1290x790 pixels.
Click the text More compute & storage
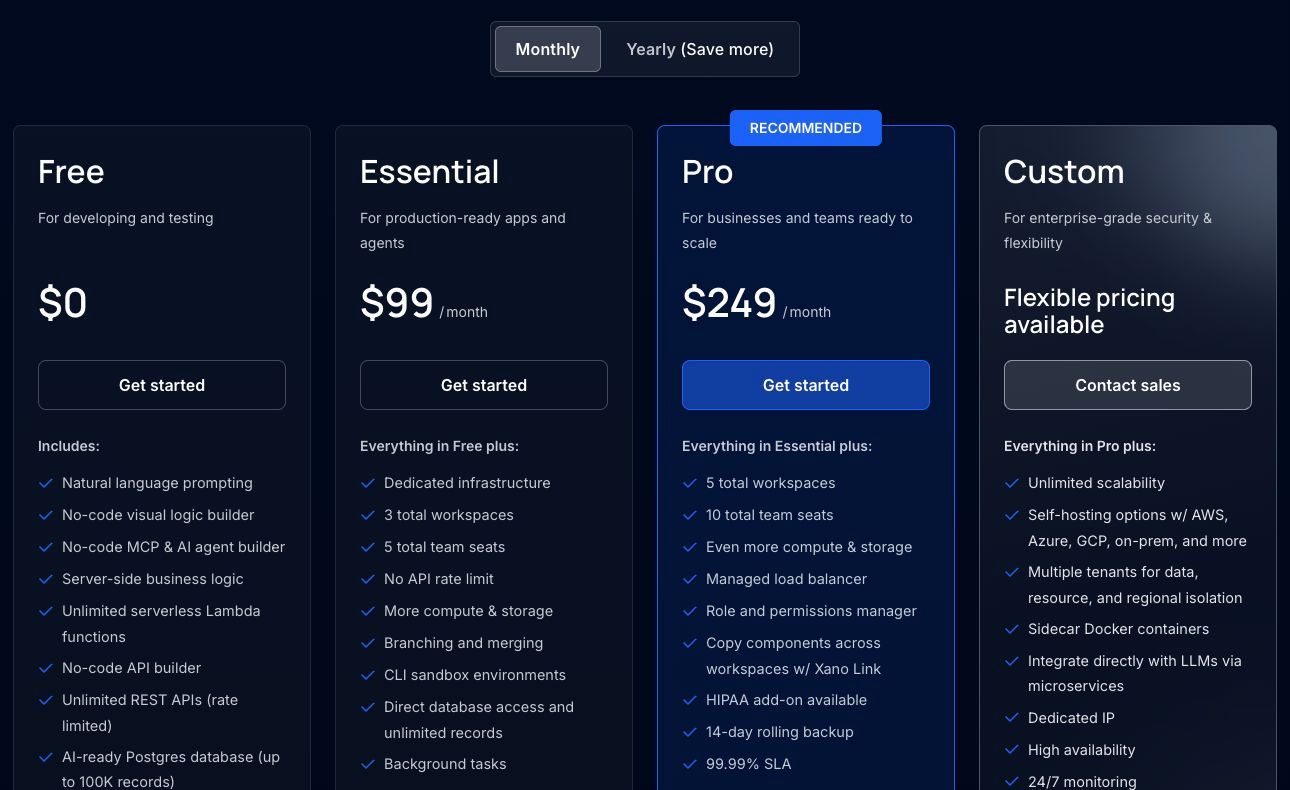point(468,611)
